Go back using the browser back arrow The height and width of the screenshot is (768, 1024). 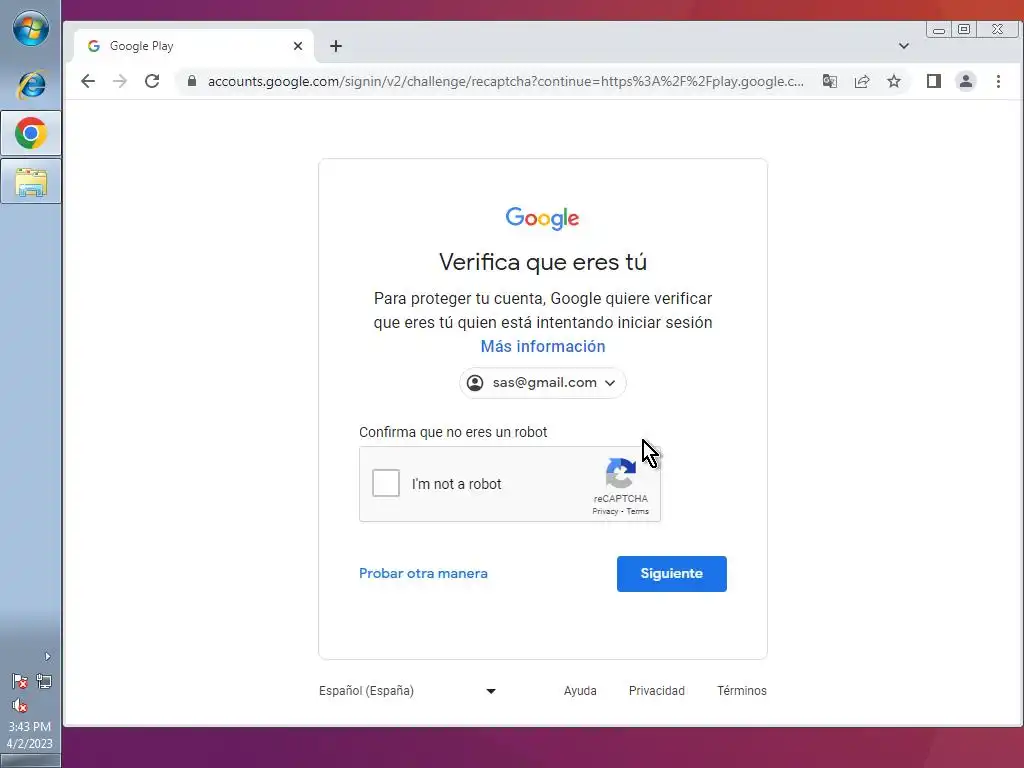(x=88, y=81)
